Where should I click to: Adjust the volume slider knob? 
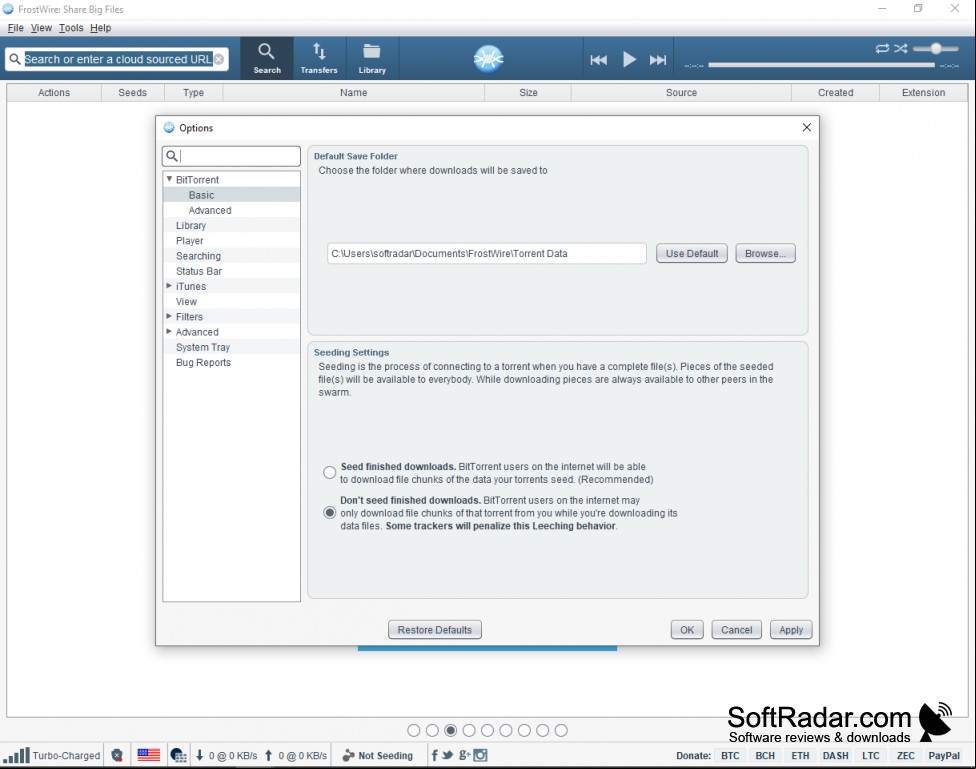tap(936, 49)
